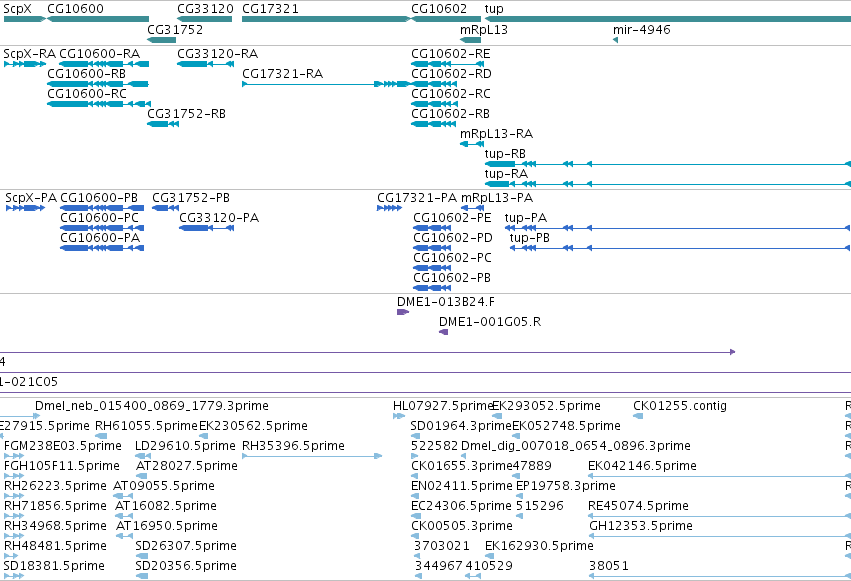Select tup-RA transcript
This screenshot has height=581, width=851.
(x=668, y=184)
